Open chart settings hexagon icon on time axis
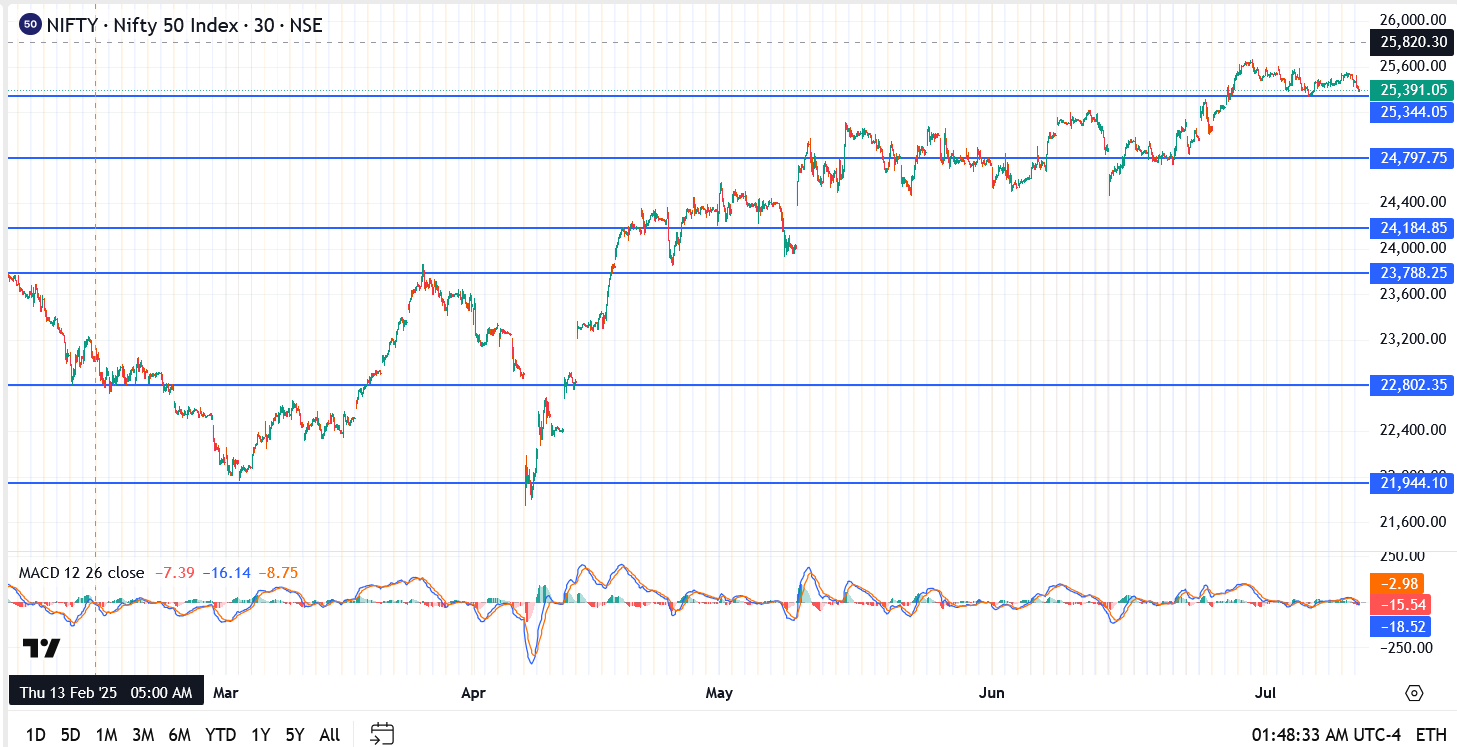The height and width of the screenshot is (747, 1457). (x=1414, y=693)
